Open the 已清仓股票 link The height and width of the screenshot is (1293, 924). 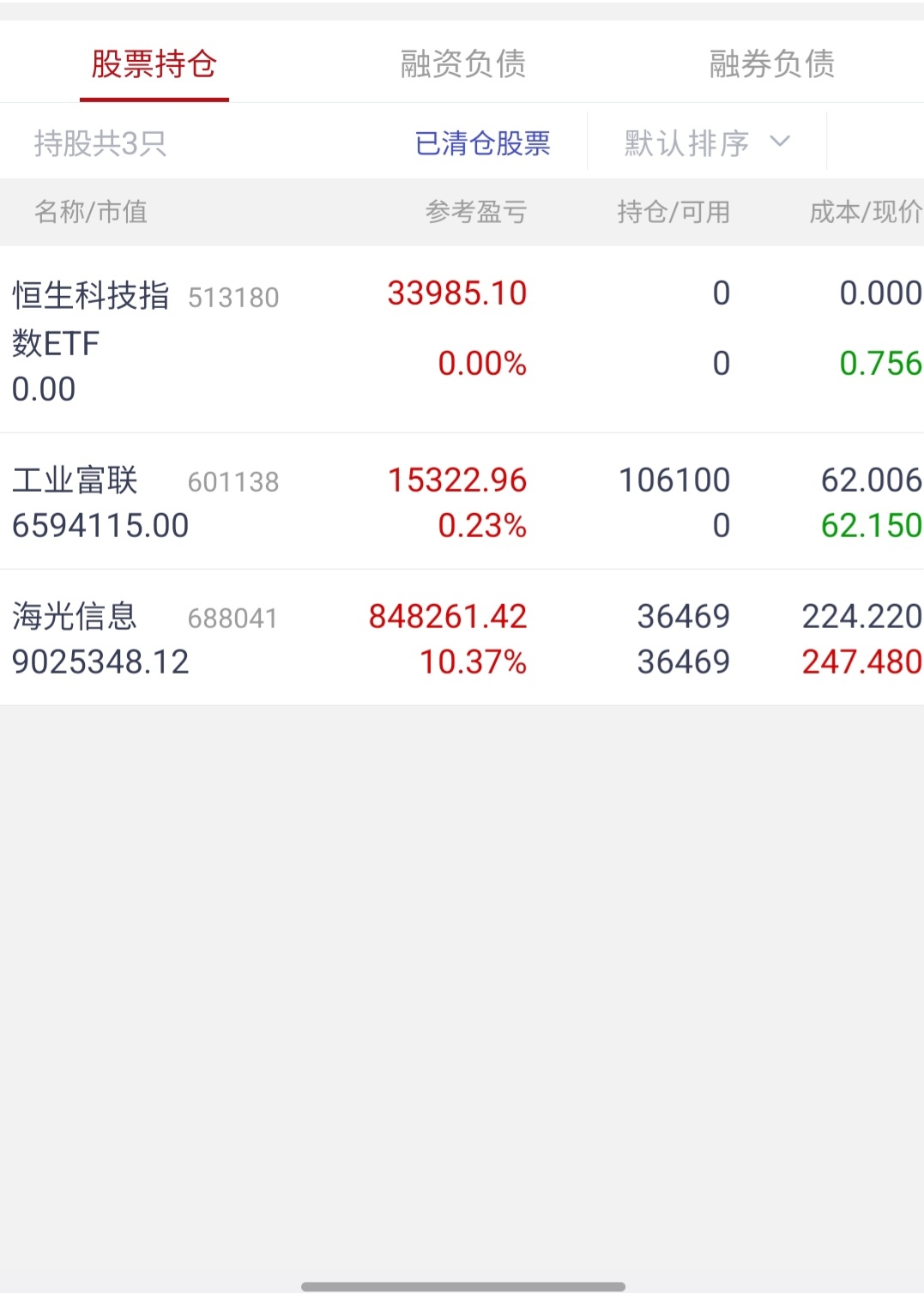(x=482, y=143)
